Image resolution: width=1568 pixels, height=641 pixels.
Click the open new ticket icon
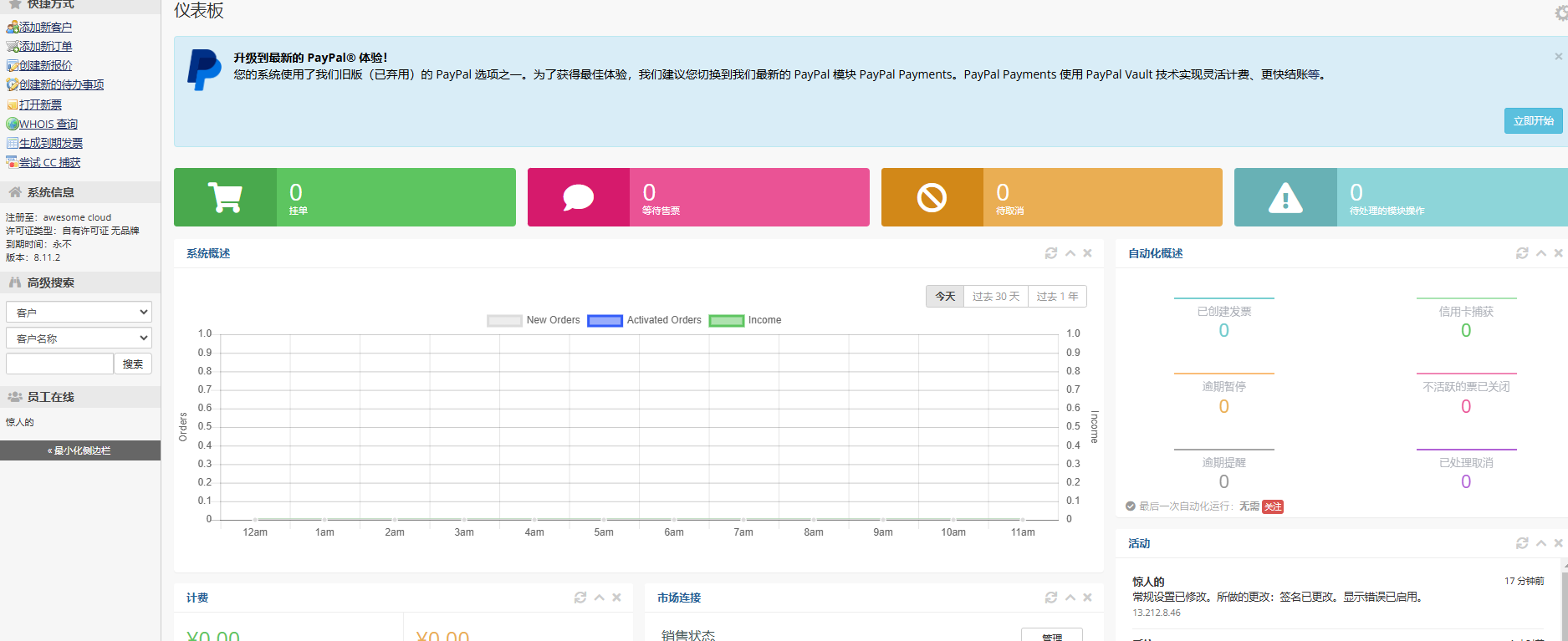pos(13,104)
